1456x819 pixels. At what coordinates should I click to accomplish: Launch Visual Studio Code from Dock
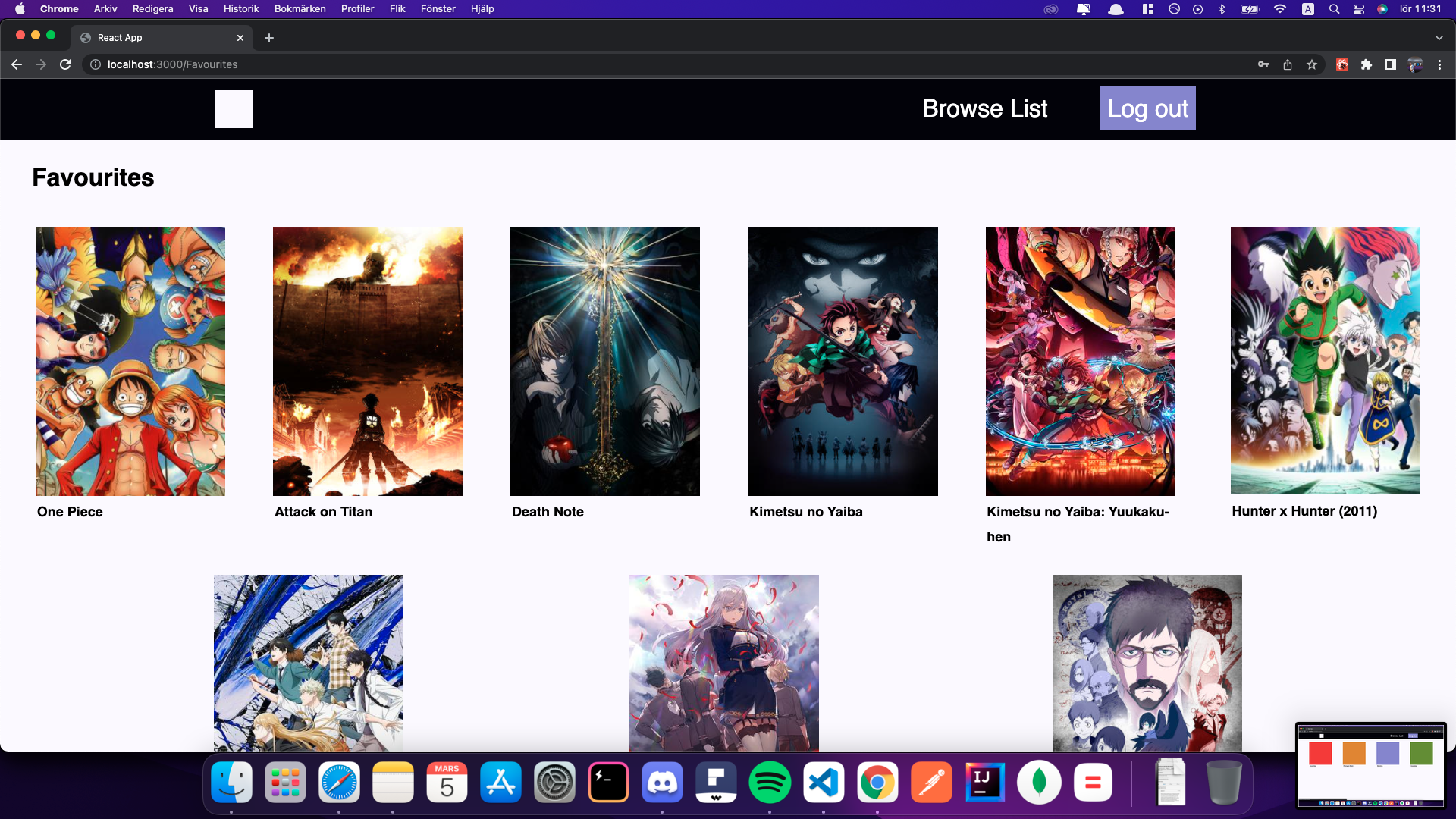pyautogui.click(x=824, y=783)
